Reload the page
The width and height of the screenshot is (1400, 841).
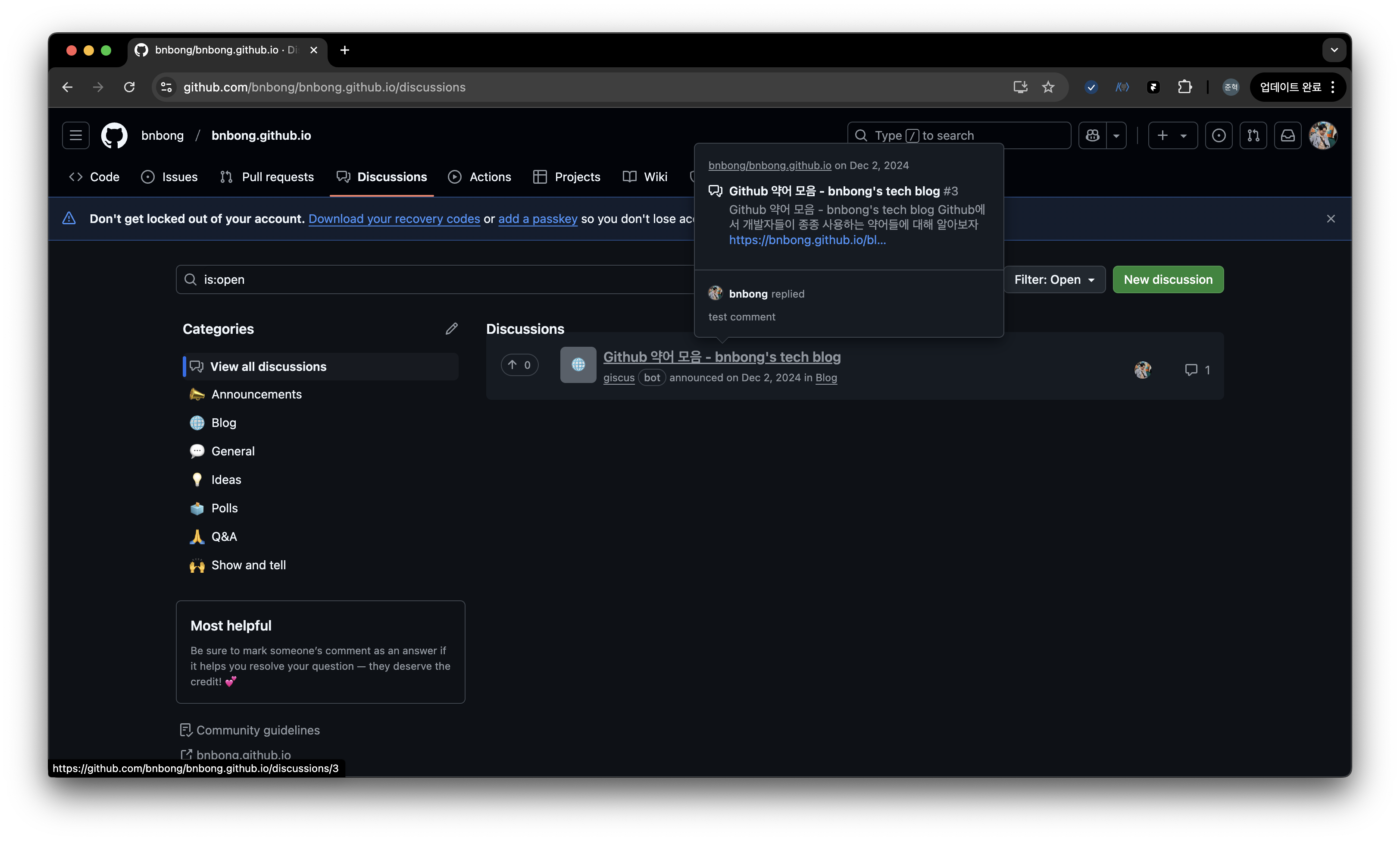coord(130,87)
